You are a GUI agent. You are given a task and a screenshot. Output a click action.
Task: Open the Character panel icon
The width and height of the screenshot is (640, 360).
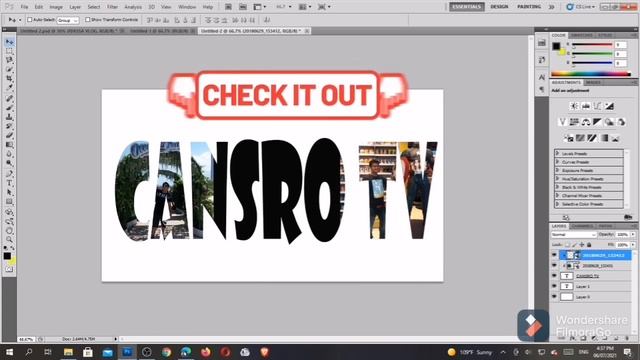[542, 77]
